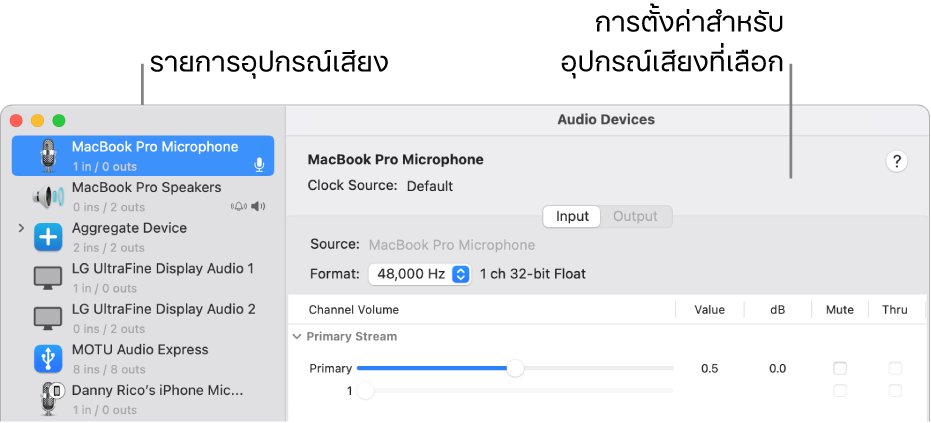The height and width of the screenshot is (423, 931).
Task: Click the Aggregate Device plus icon
Action: [x=47, y=237]
